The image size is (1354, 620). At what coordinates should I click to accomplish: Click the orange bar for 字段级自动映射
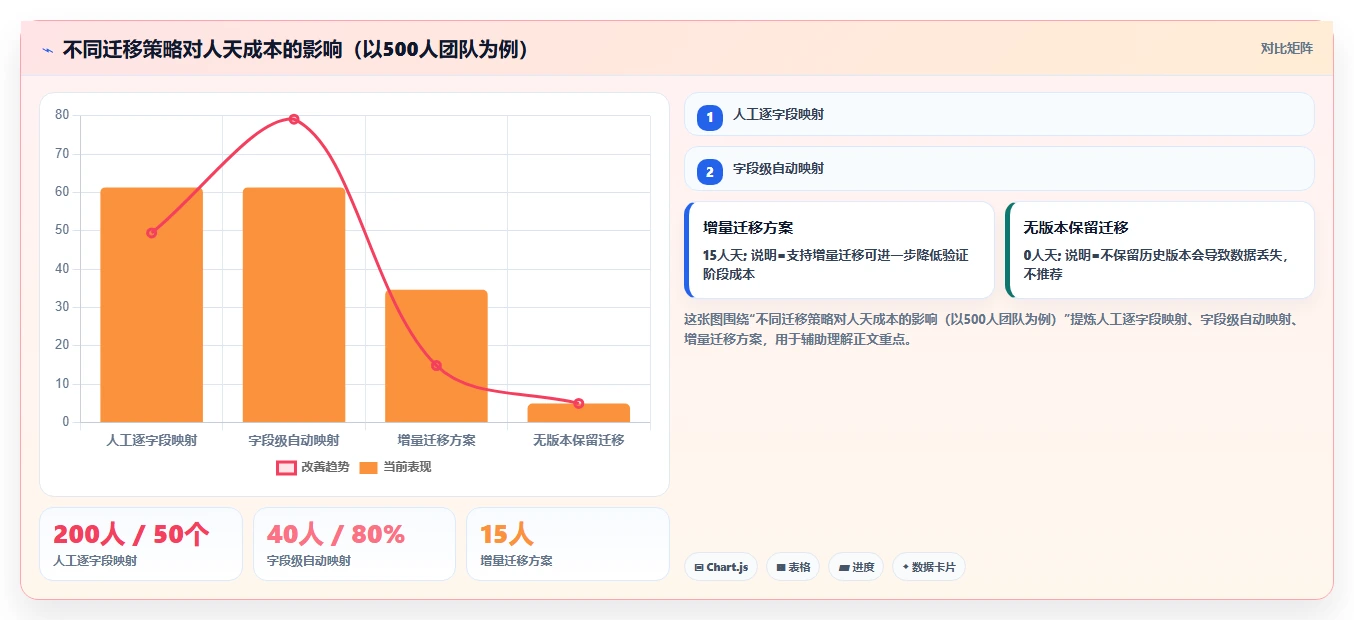(294, 305)
